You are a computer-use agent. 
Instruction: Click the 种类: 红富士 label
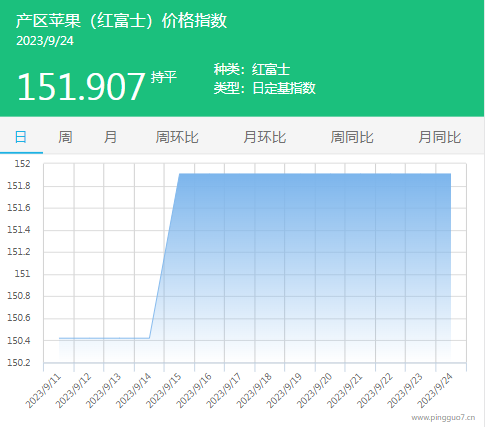coord(252,69)
